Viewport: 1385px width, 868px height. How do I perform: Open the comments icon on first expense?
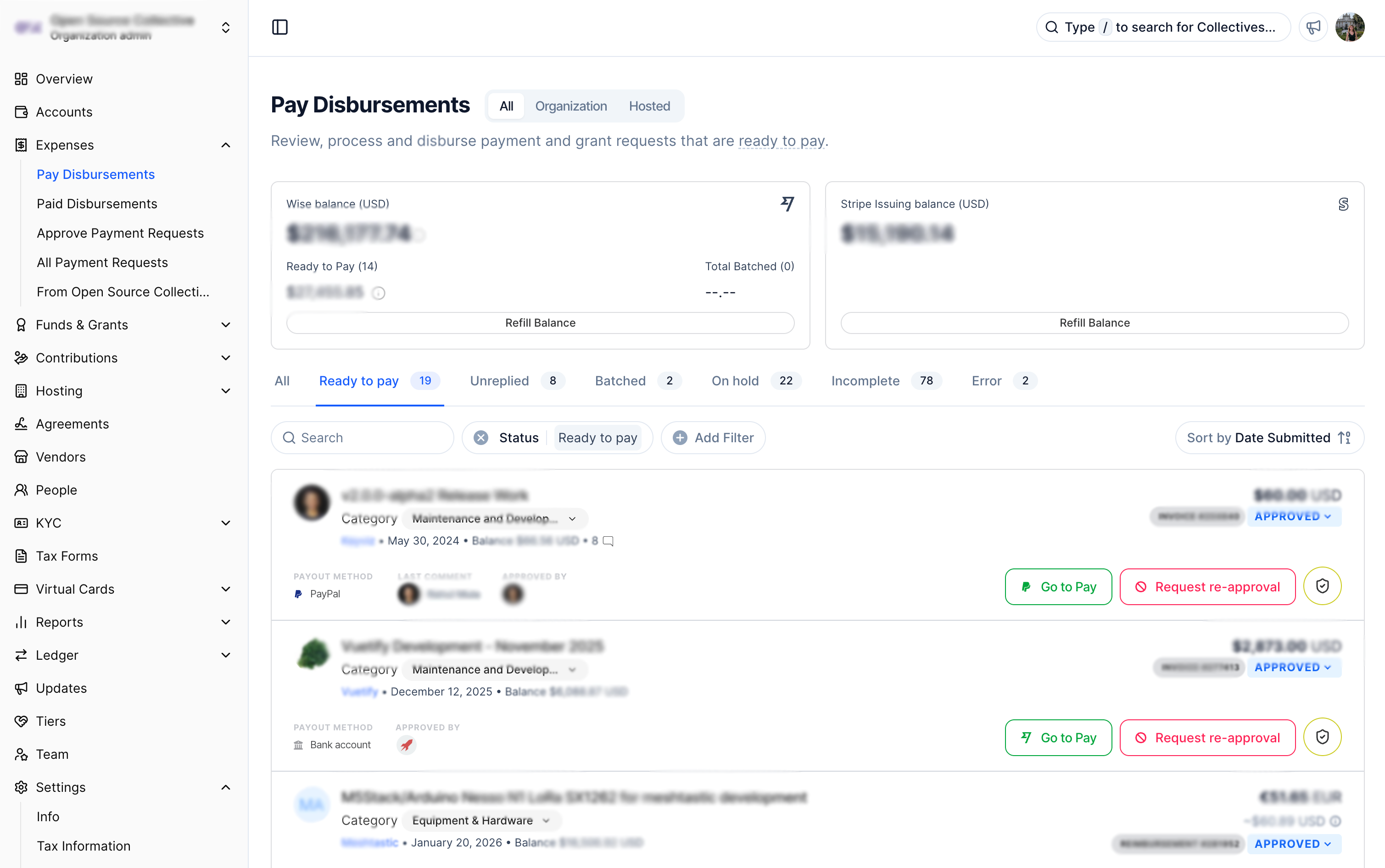pos(608,541)
